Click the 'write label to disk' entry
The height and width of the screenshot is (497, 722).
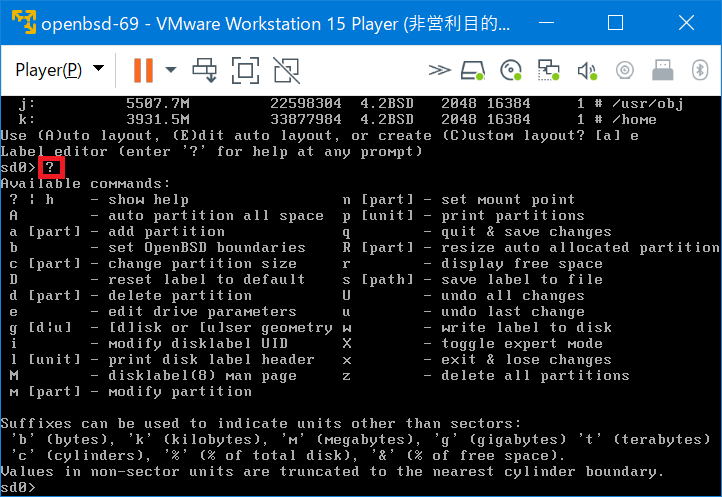click(x=526, y=327)
